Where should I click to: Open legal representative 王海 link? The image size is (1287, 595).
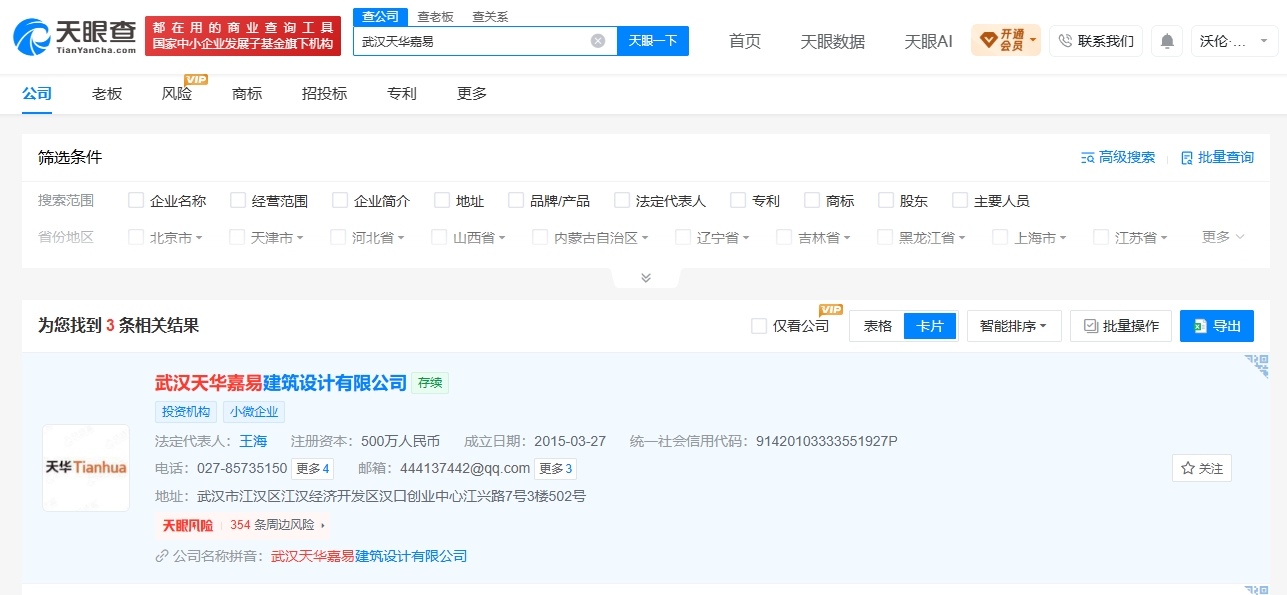(254, 441)
